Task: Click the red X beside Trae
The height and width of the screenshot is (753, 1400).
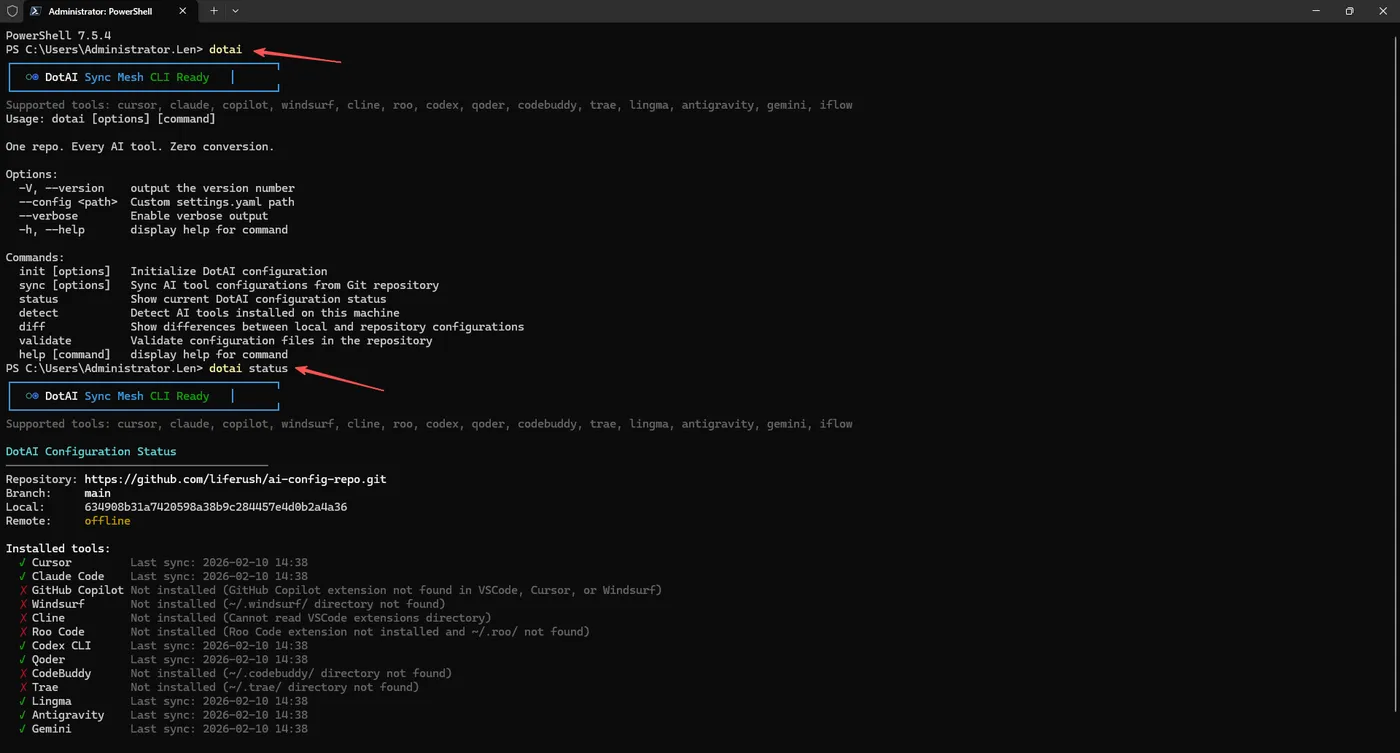Action: pyautogui.click(x=23, y=688)
